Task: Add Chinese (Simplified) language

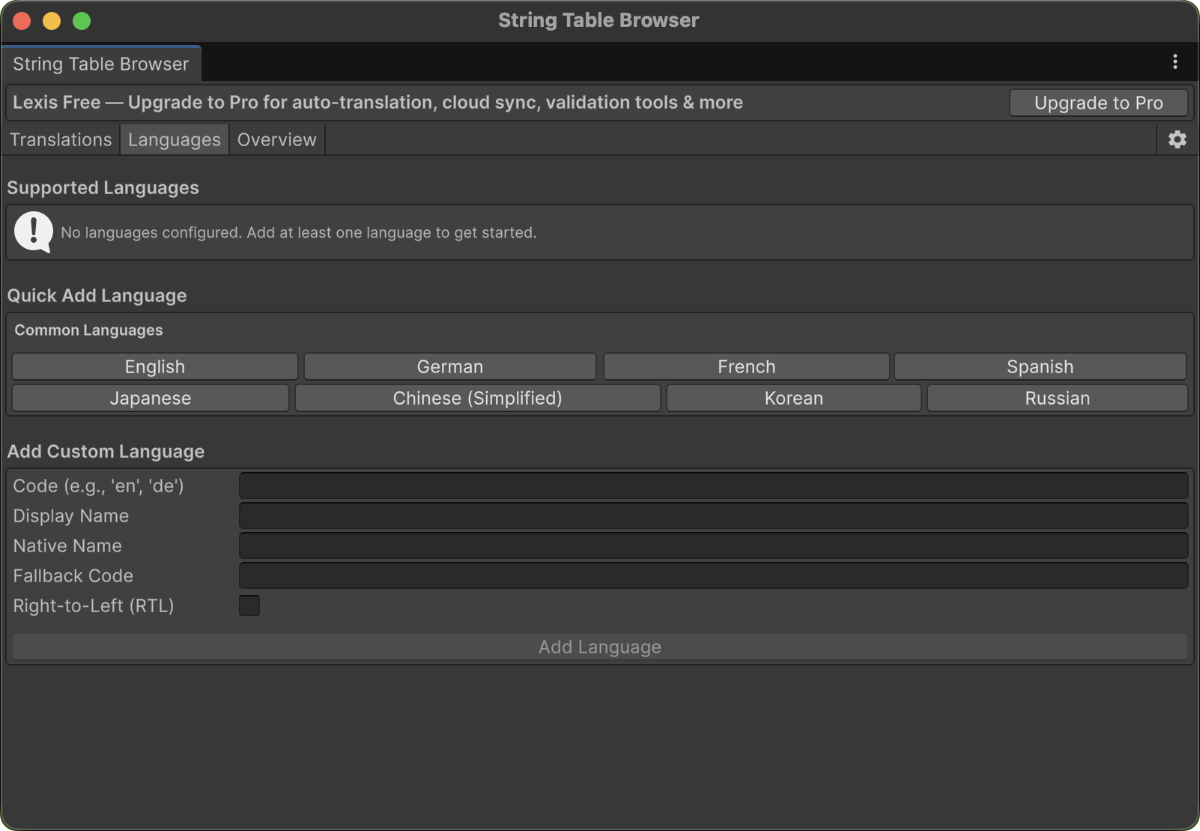Action: point(477,398)
